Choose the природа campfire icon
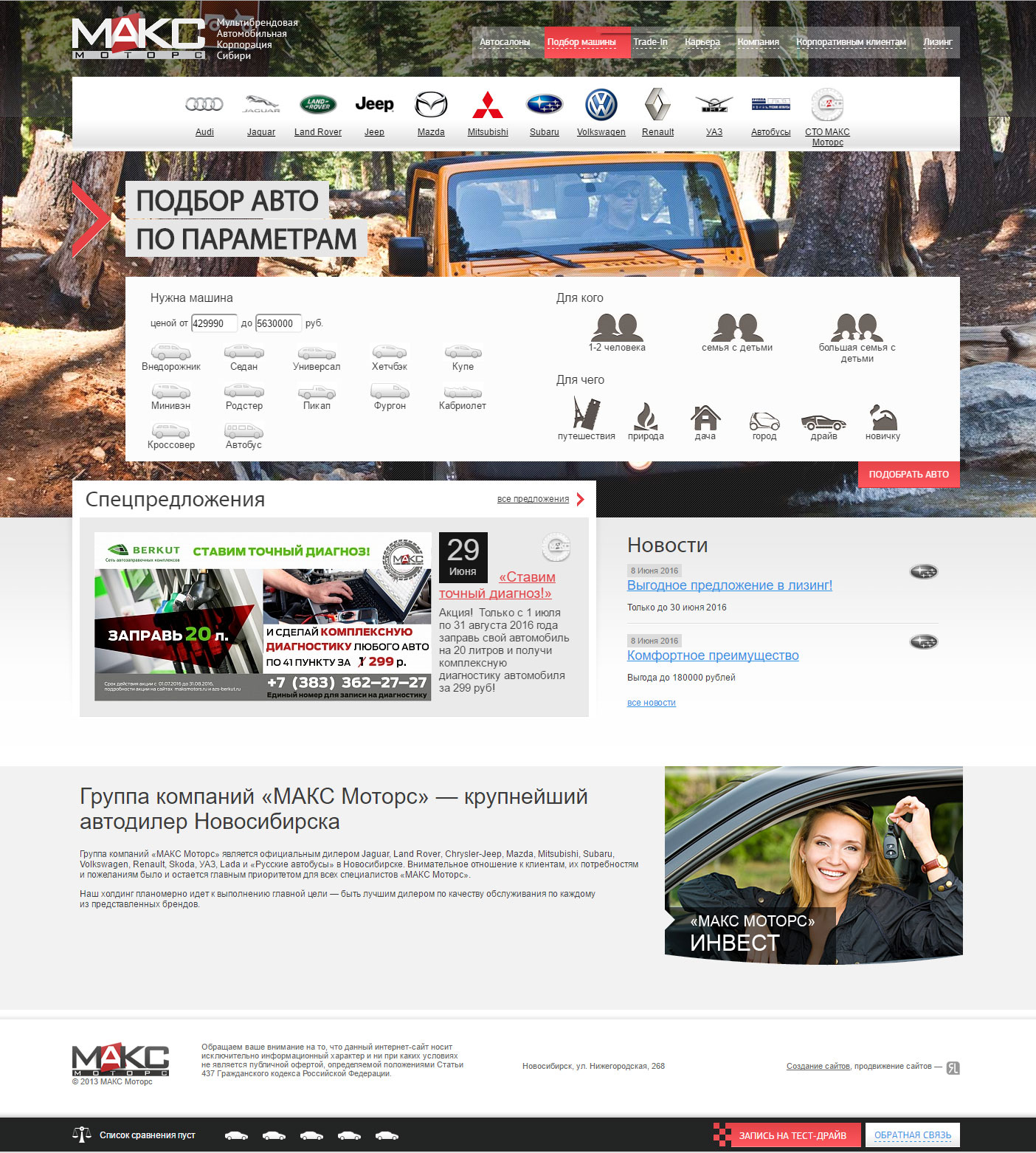This screenshot has width=1036, height=1153. tap(646, 416)
